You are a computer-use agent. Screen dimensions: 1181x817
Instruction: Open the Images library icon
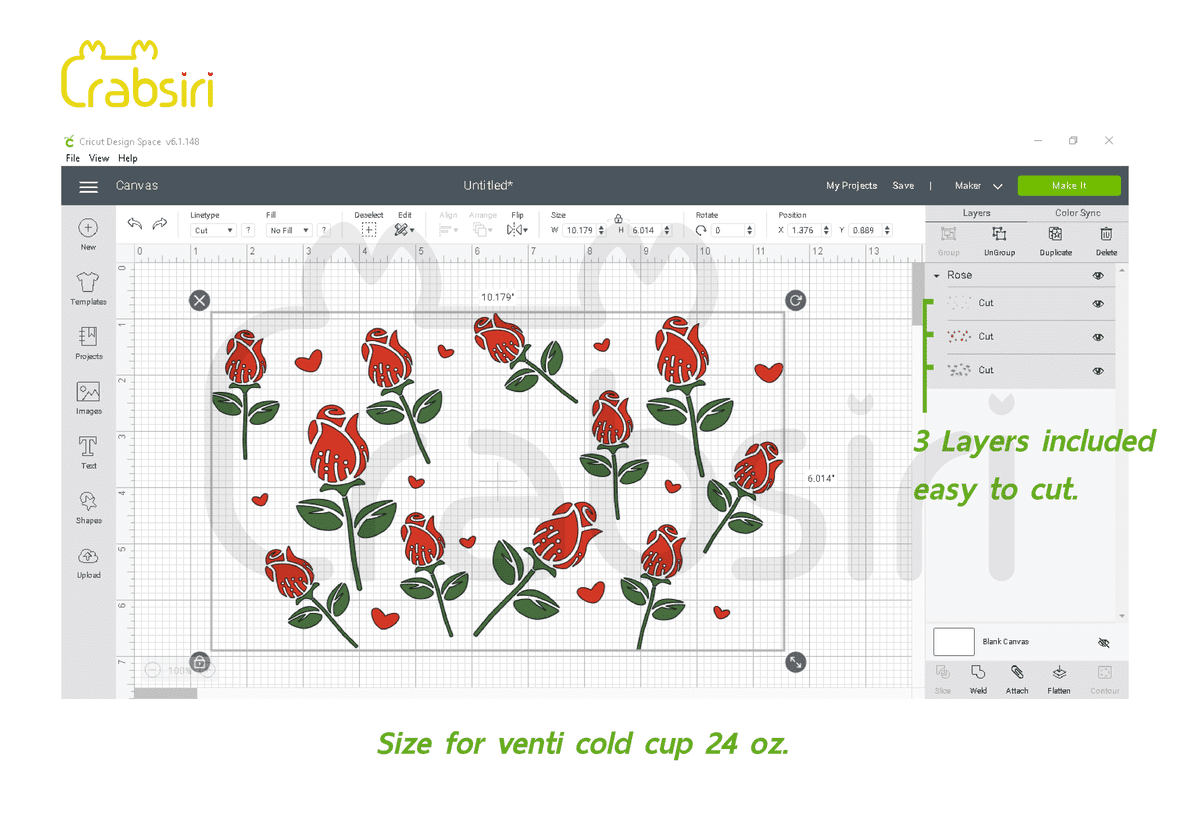(x=88, y=395)
